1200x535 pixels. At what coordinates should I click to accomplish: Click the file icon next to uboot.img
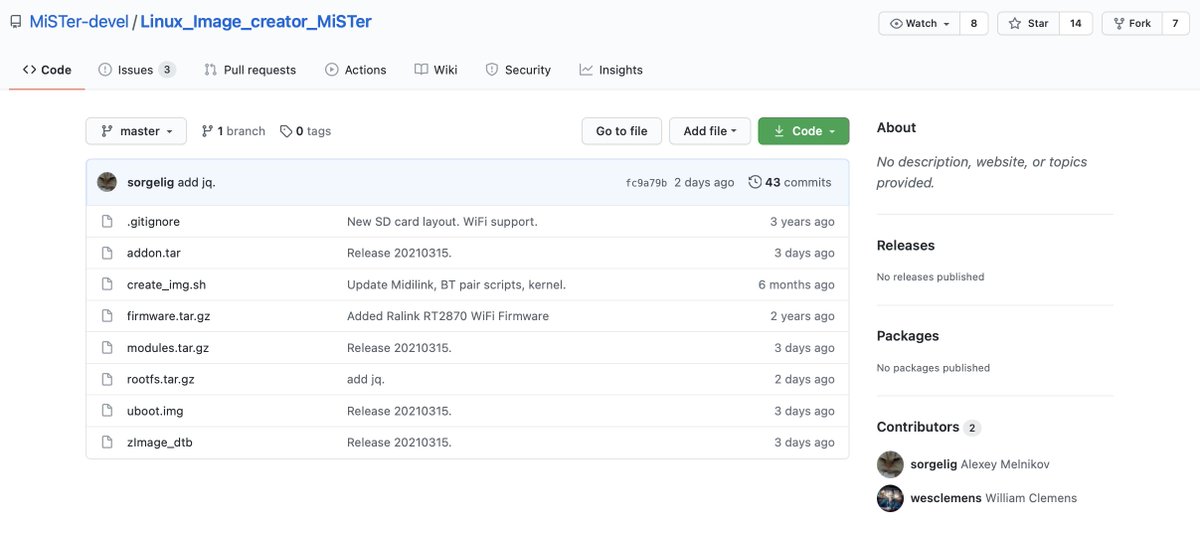coord(107,411)
